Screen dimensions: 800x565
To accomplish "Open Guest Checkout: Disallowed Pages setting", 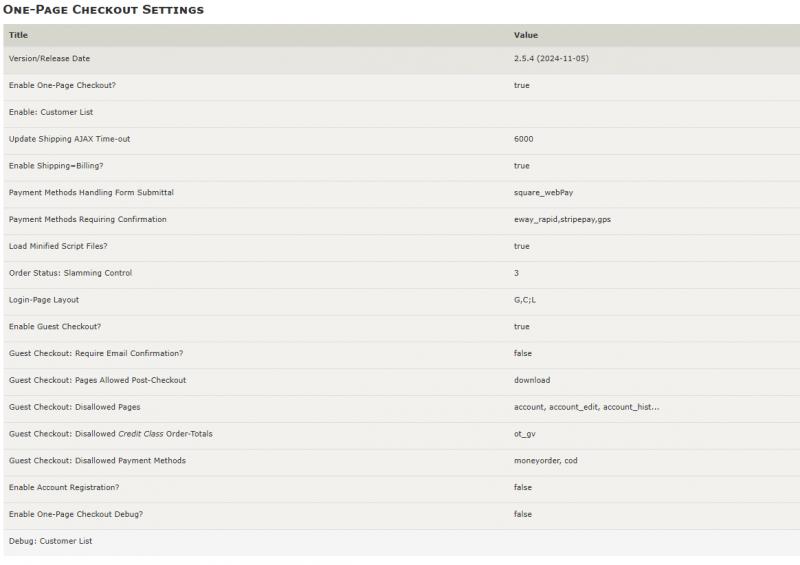I will [402, 407].
